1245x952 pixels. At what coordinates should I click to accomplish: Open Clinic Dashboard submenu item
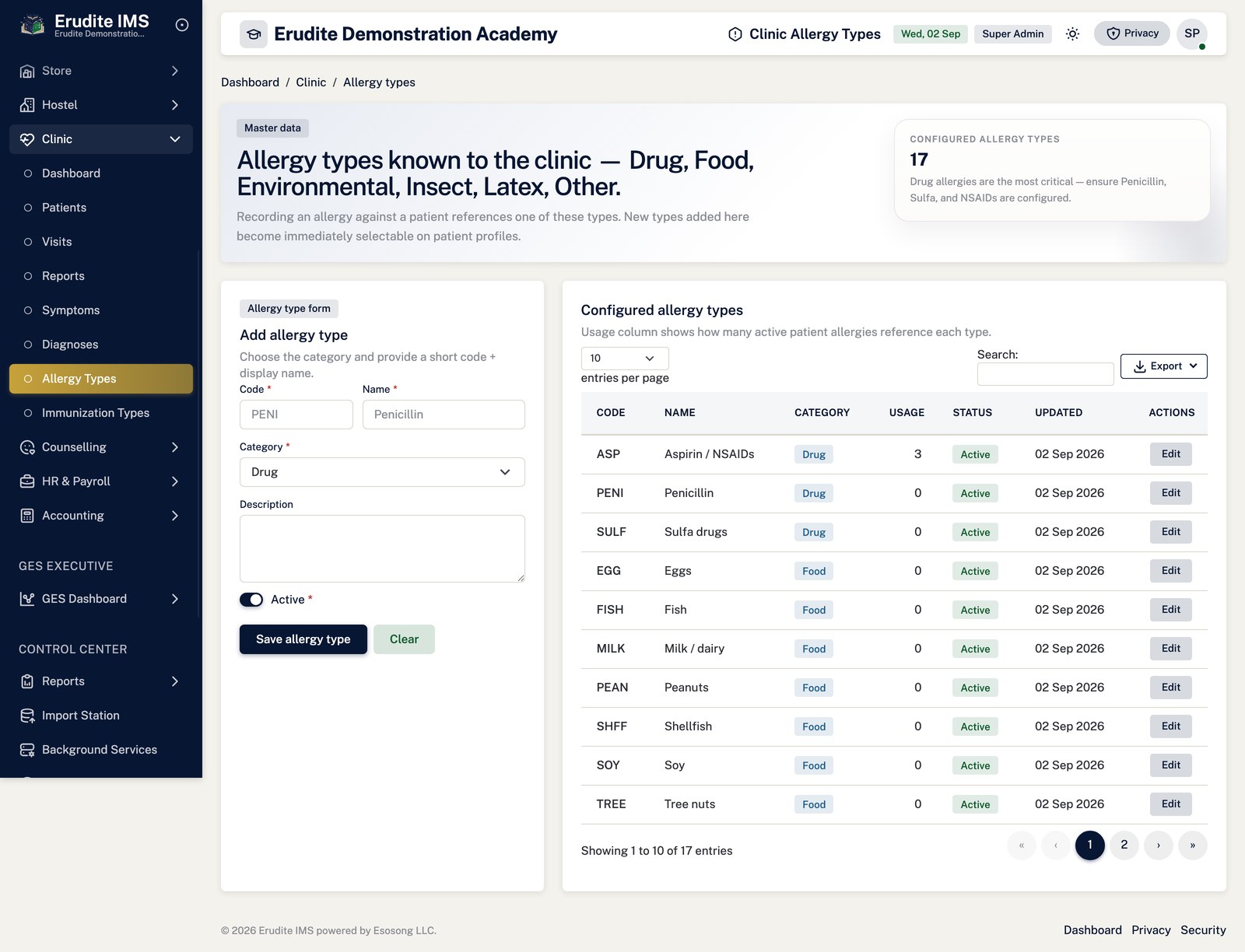(101, 173)
